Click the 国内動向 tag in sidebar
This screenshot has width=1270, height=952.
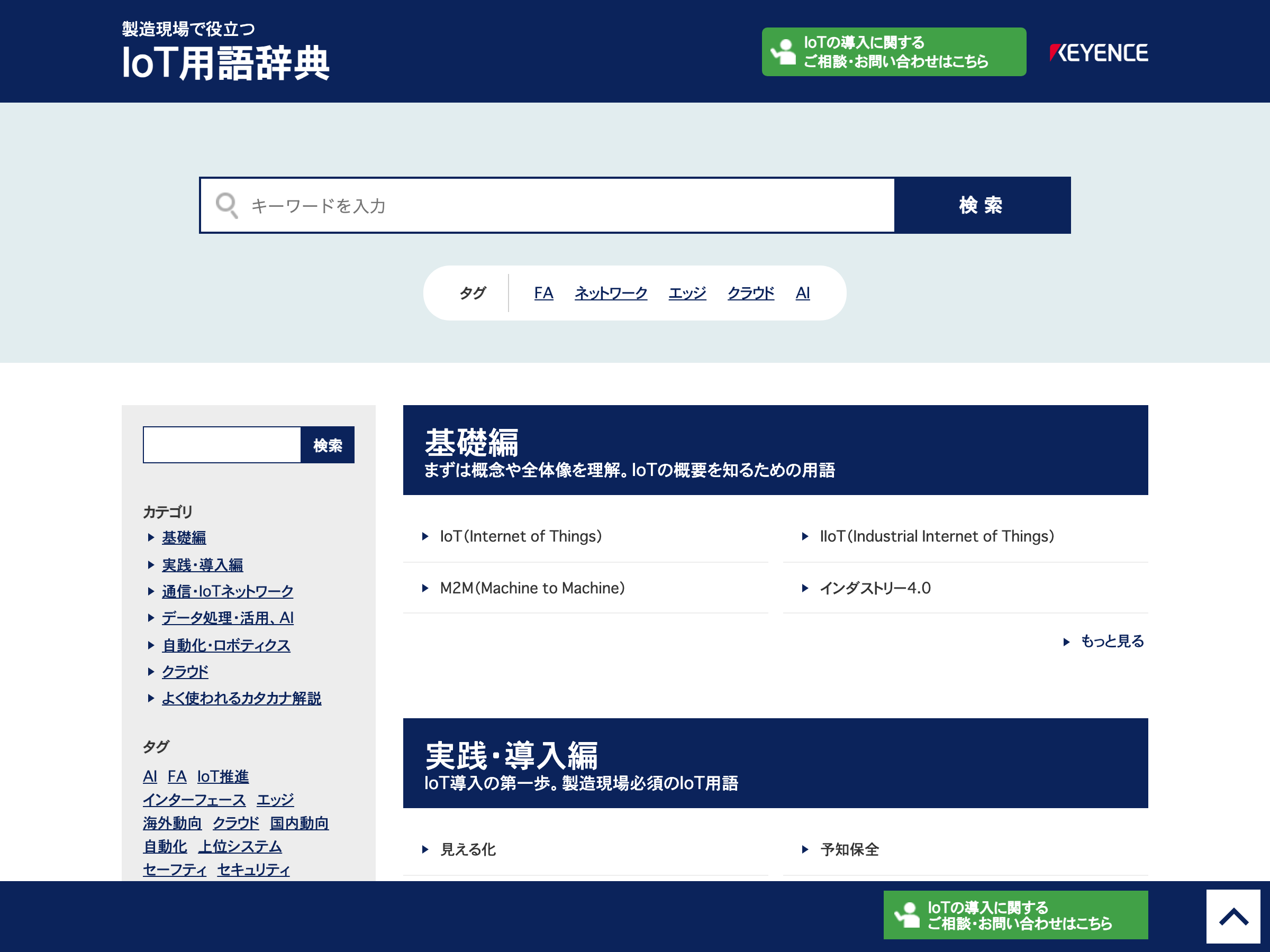(x=299, y=823)
